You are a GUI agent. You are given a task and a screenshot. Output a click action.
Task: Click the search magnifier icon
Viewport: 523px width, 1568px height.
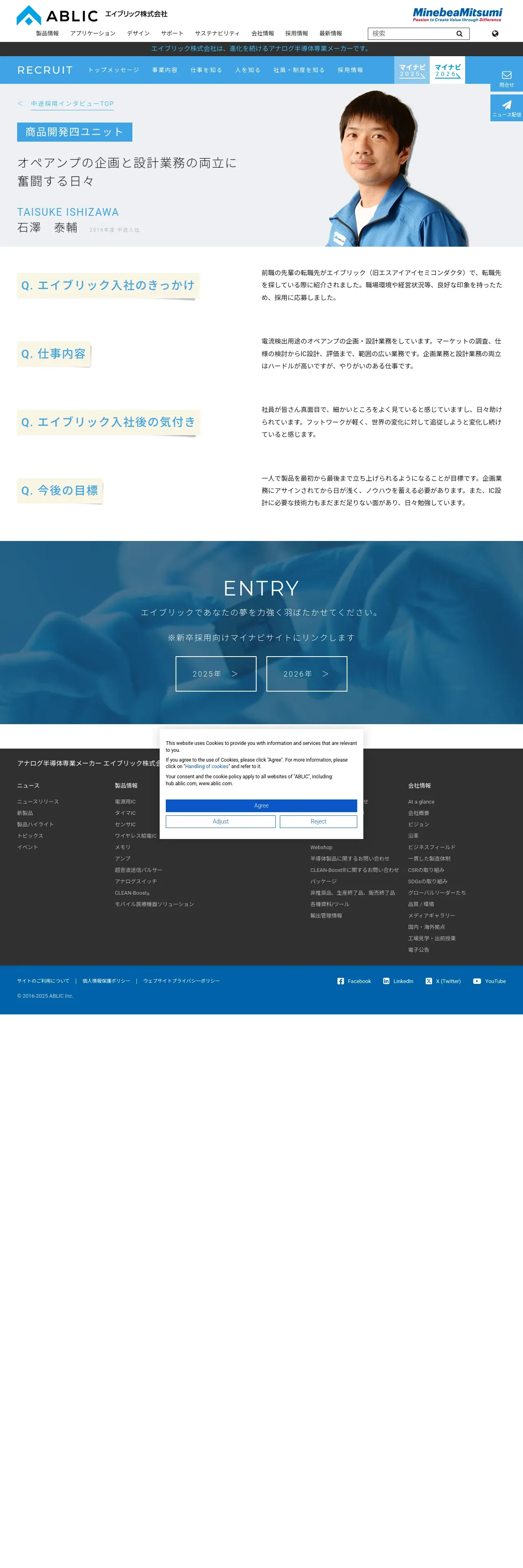coord(460,33)
